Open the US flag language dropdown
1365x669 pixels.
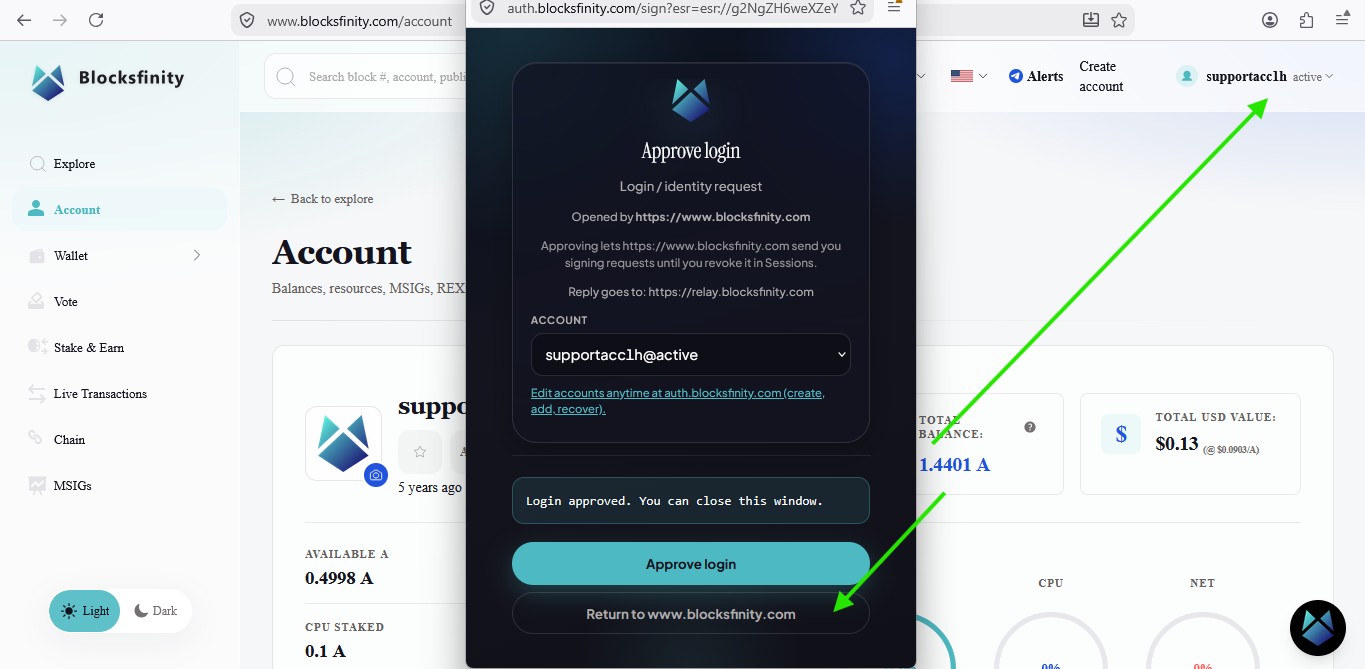click(x=968, y=76)
